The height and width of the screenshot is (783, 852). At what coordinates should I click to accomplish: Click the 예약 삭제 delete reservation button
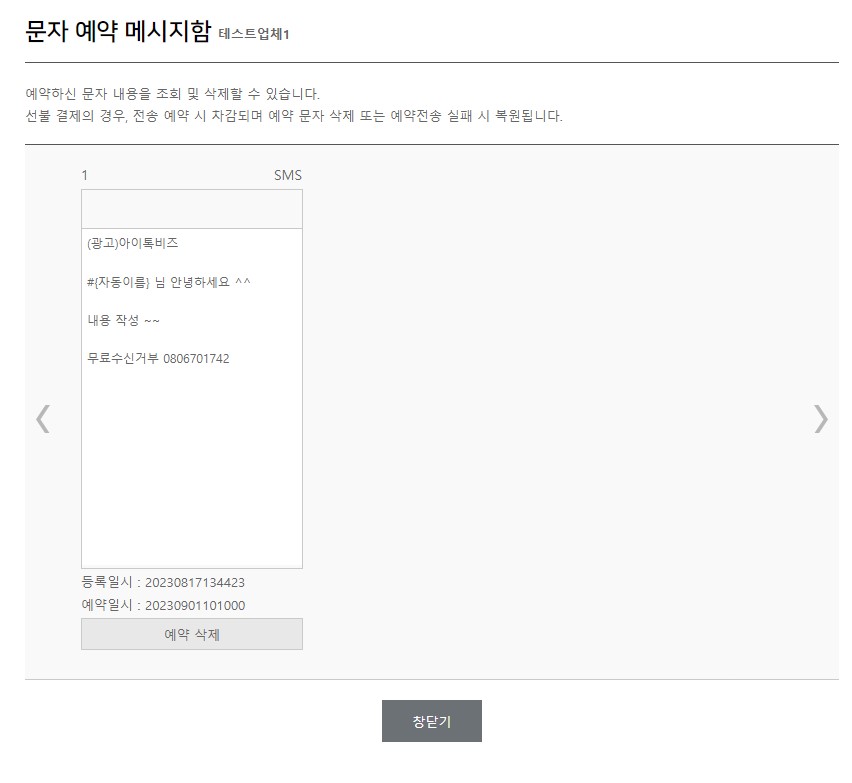click(x=191, y=634)
